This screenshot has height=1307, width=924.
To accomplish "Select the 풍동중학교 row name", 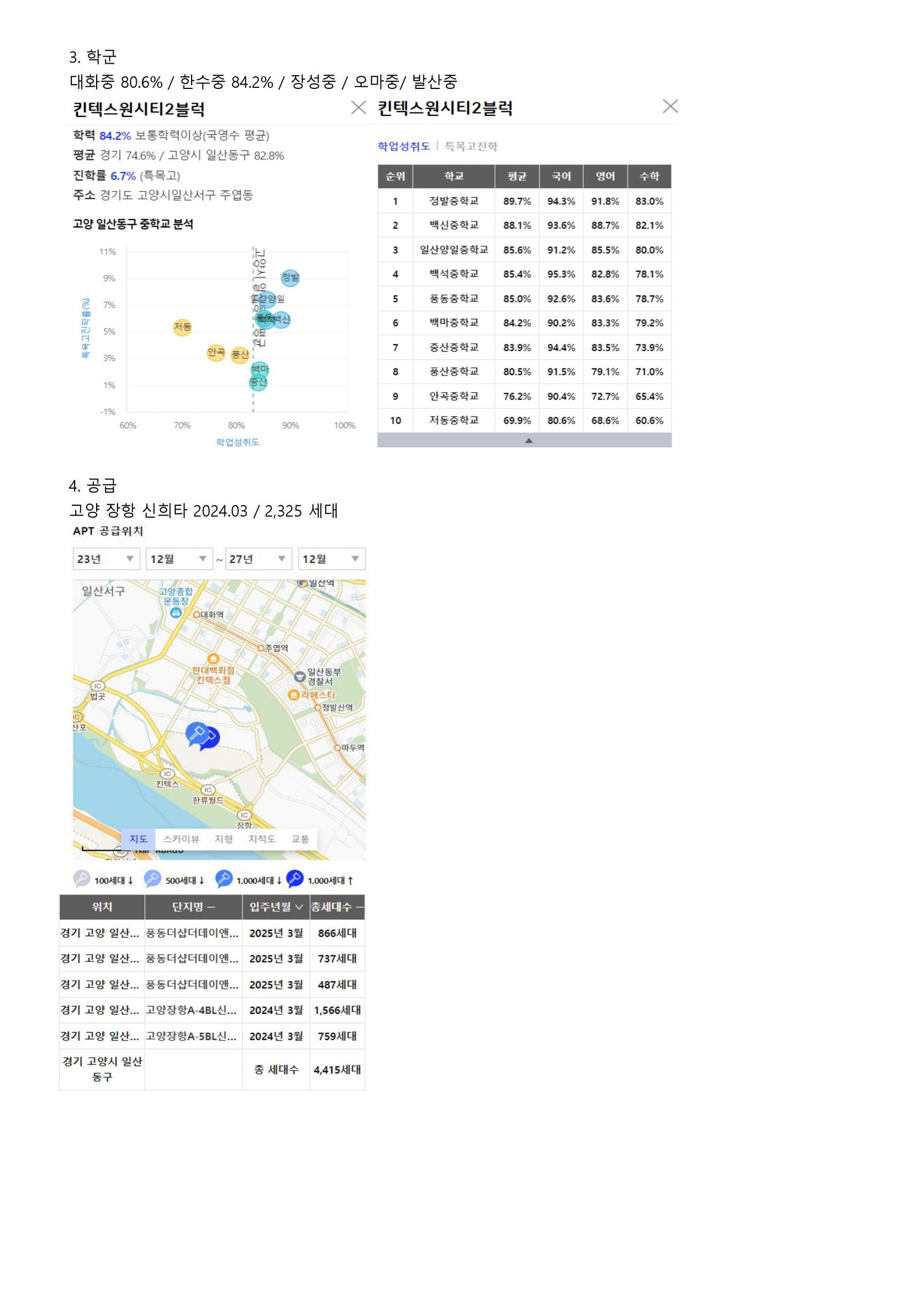I will (454, 299).
